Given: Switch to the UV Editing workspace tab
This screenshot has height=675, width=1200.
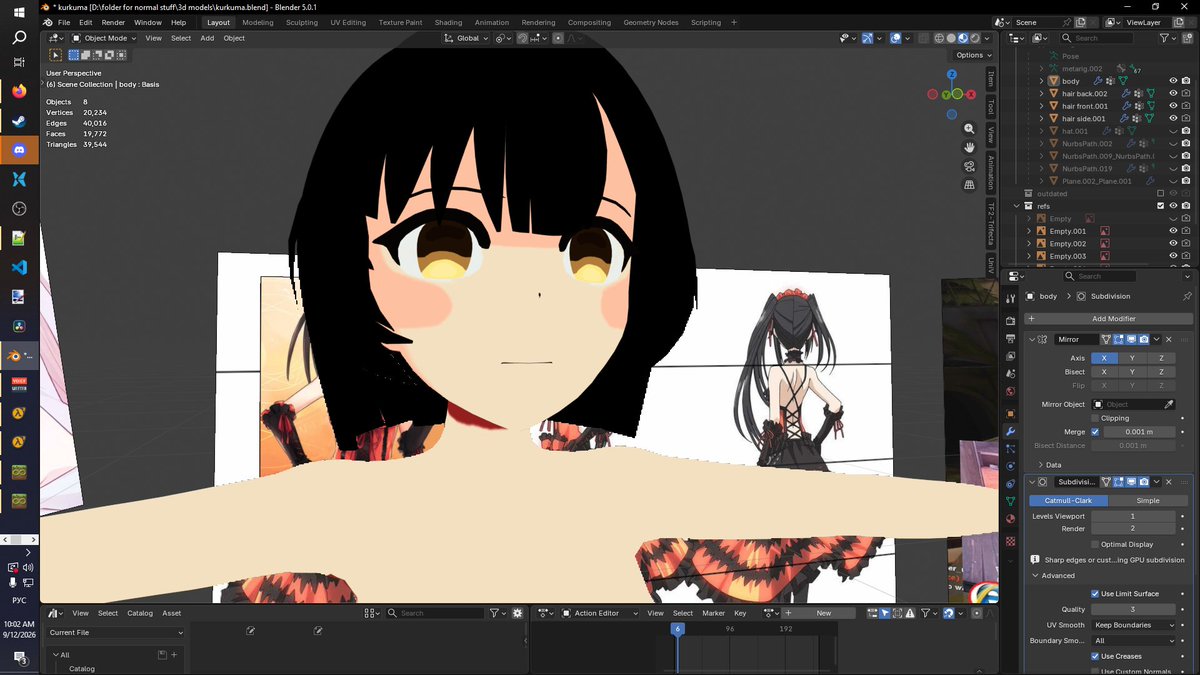Looking at the screenshot, I should click(348, 22).
